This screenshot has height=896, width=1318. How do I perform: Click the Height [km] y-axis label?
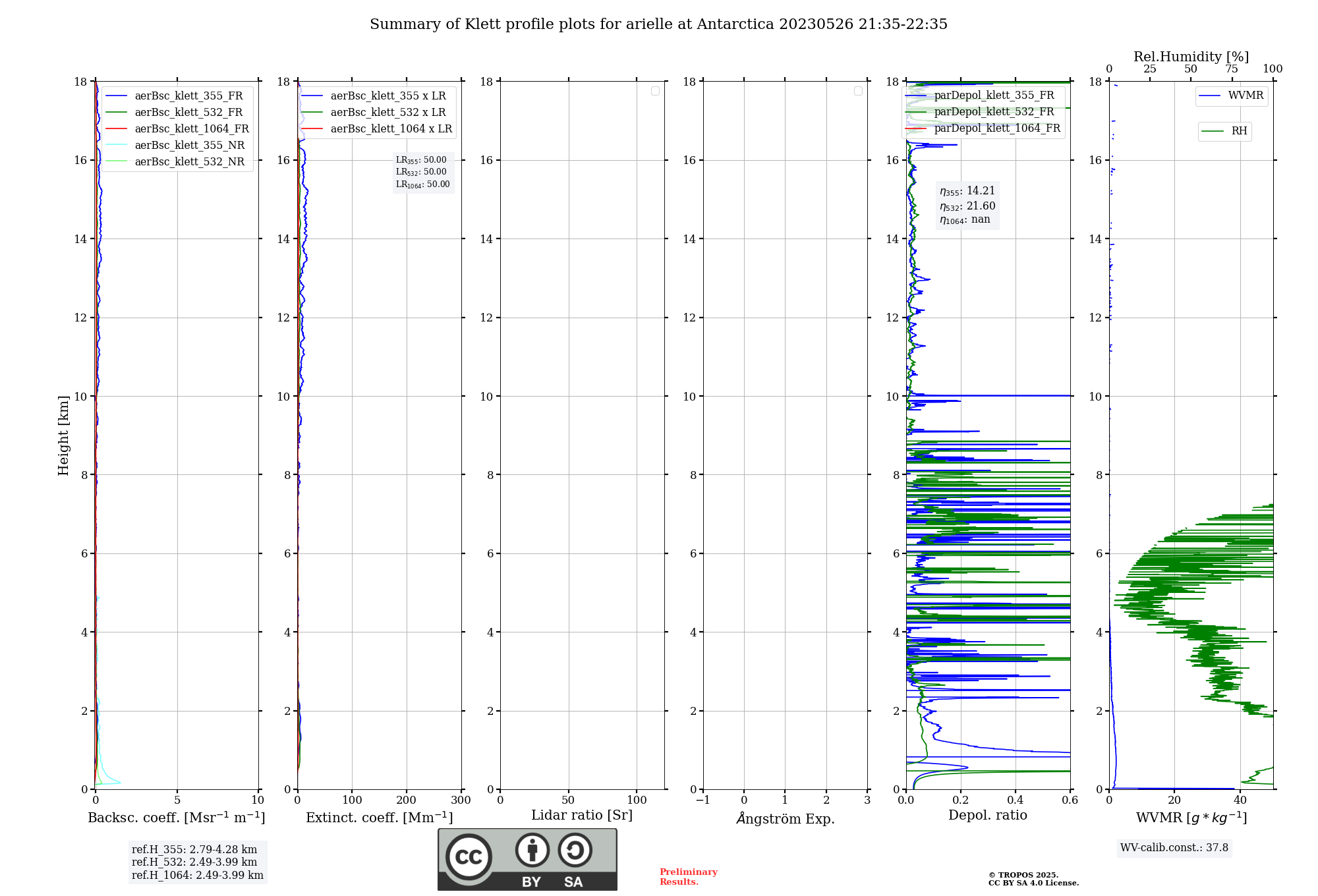pyautogui.click(x=63, y=435)
